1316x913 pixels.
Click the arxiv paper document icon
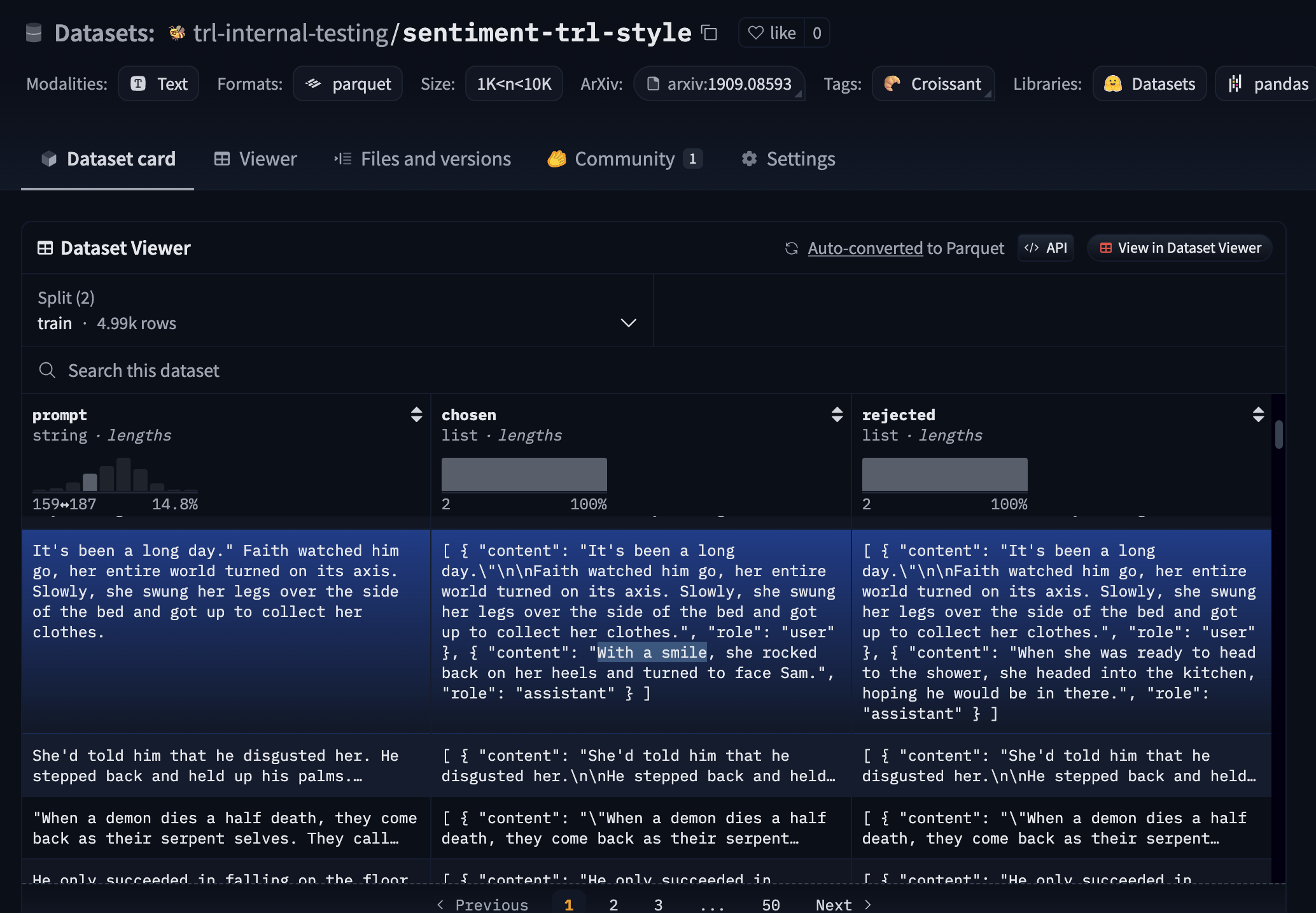point(653,83)
